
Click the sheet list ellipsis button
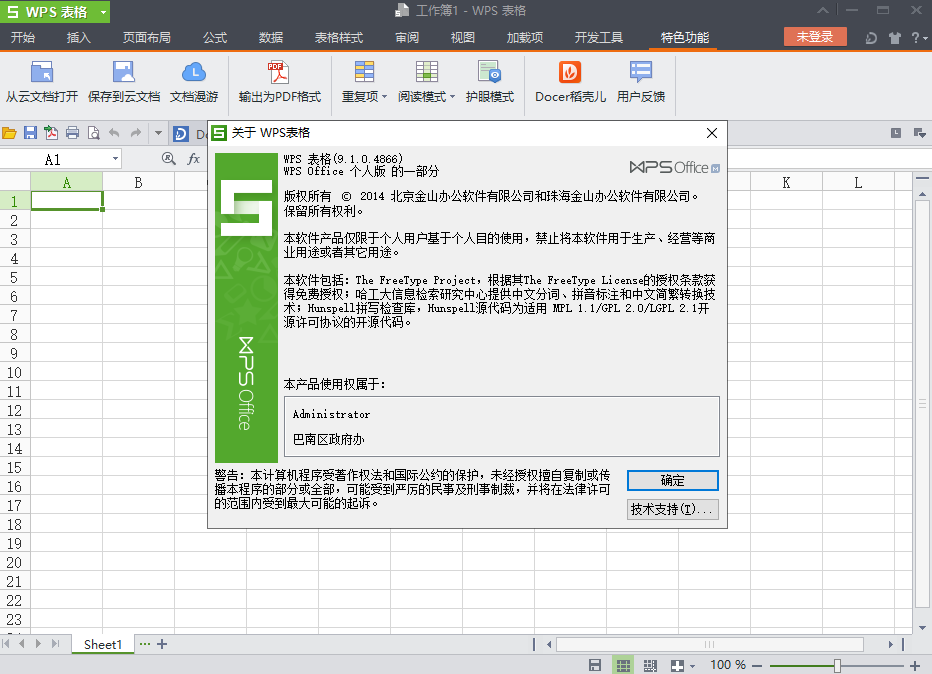click(x=144, y=644)
